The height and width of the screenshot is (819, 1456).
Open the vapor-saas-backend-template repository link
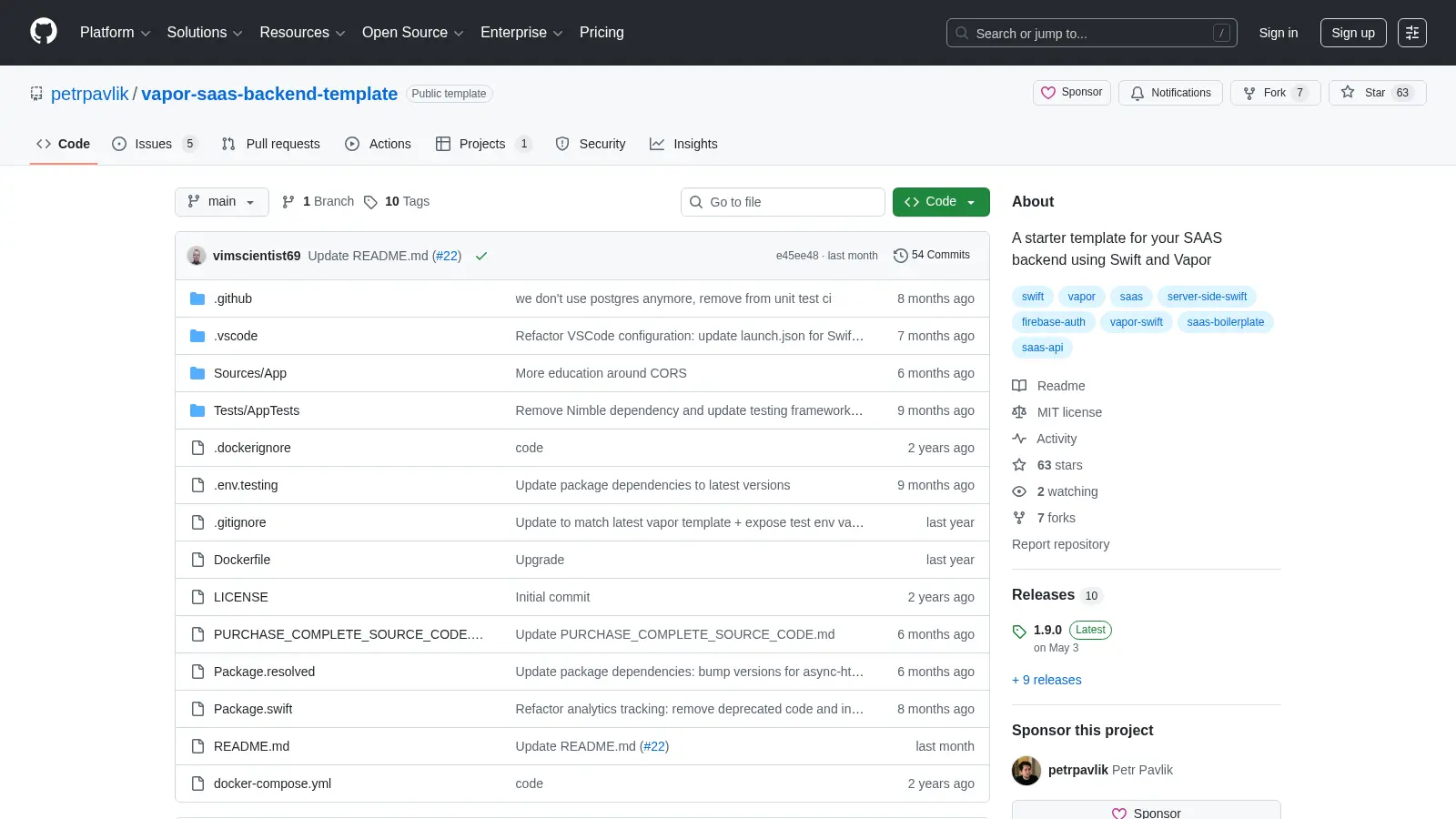tap(269, 94)
